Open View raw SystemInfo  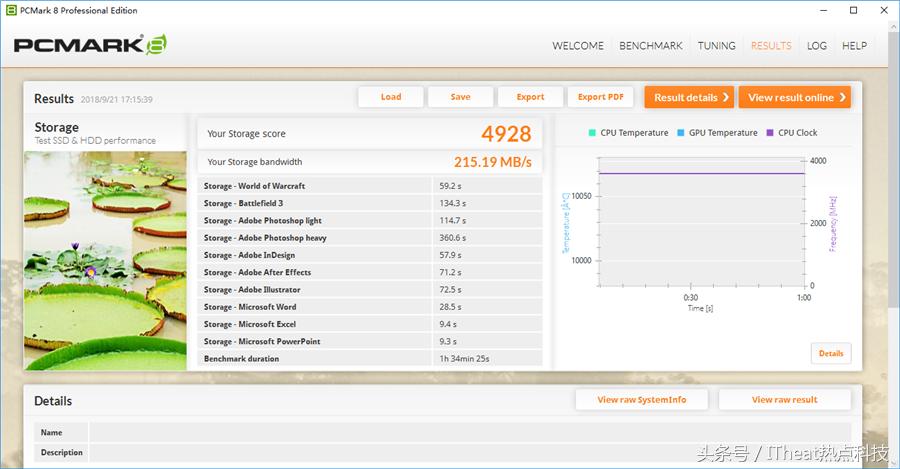pyautogui.click(x=641, y=399)
